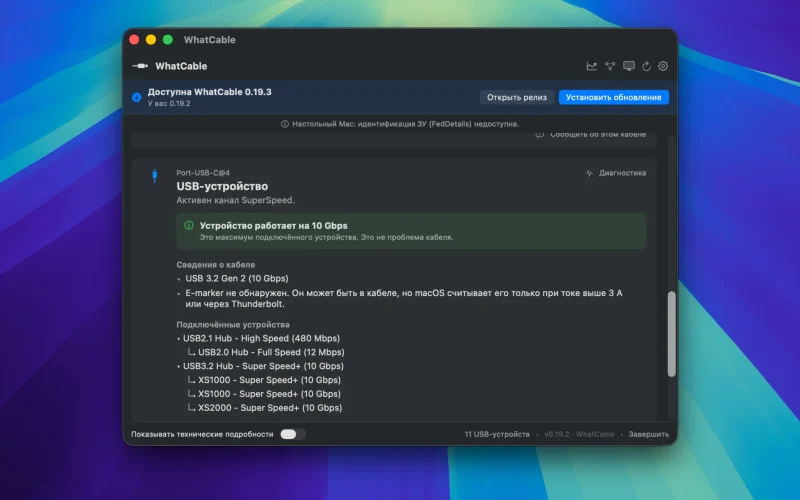Open Диагностика for Port-USB-C@4
This screenshot has height=500, width=800.
(616, 173)
